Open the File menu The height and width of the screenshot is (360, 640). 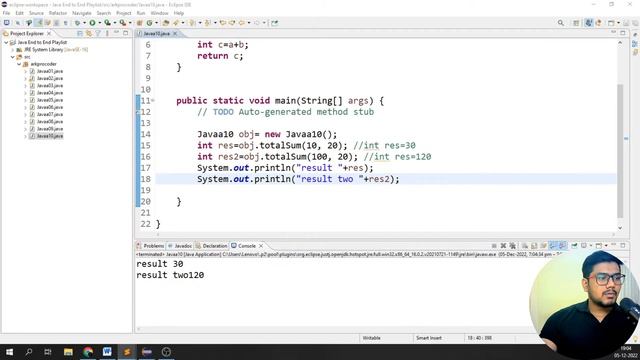(x=6, y=13)
